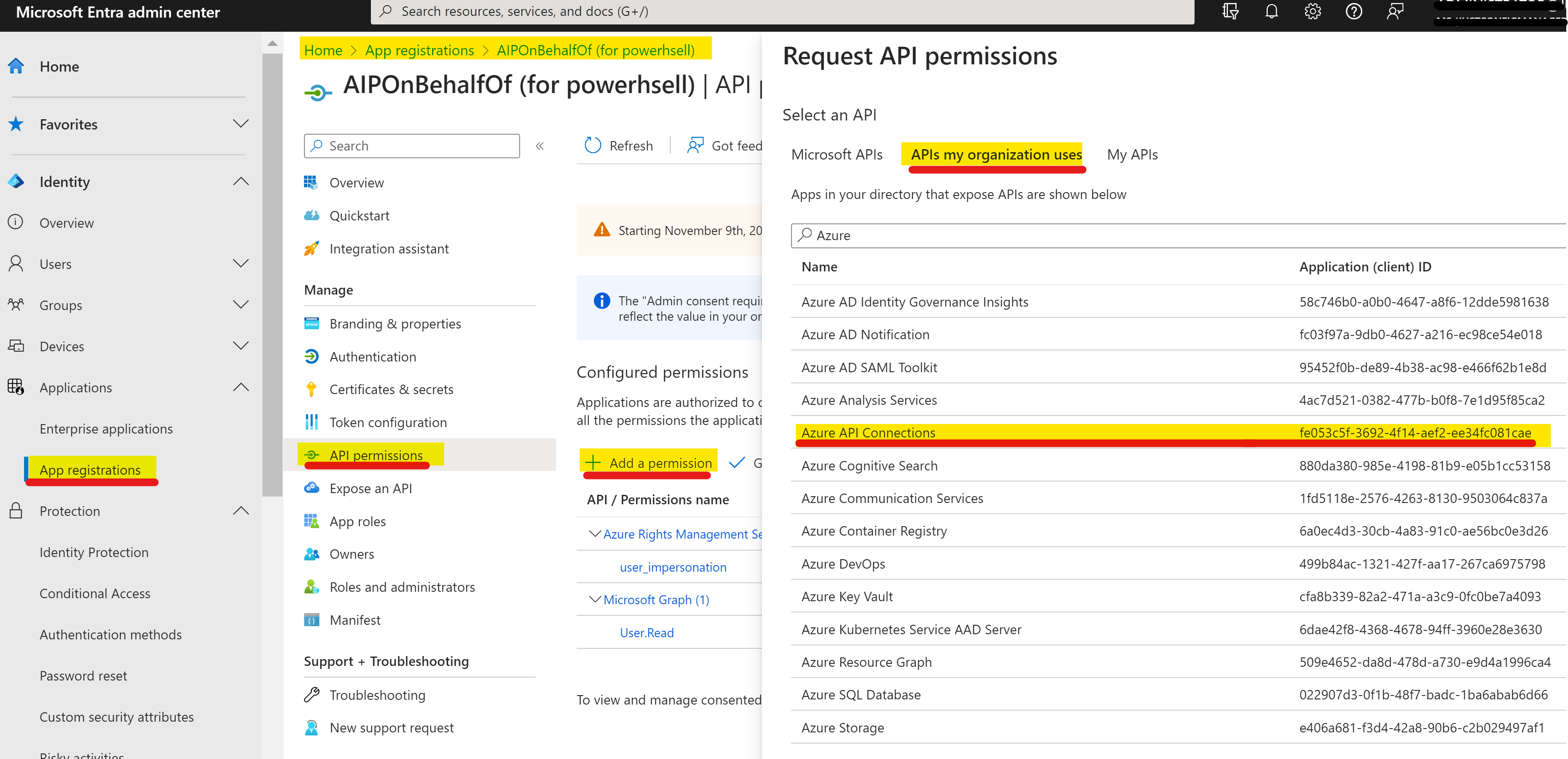Viewport: 1568px width, 759px height.
Task: Click the Owners people icon
Action: pyautogui.click(x=312, y=554)
